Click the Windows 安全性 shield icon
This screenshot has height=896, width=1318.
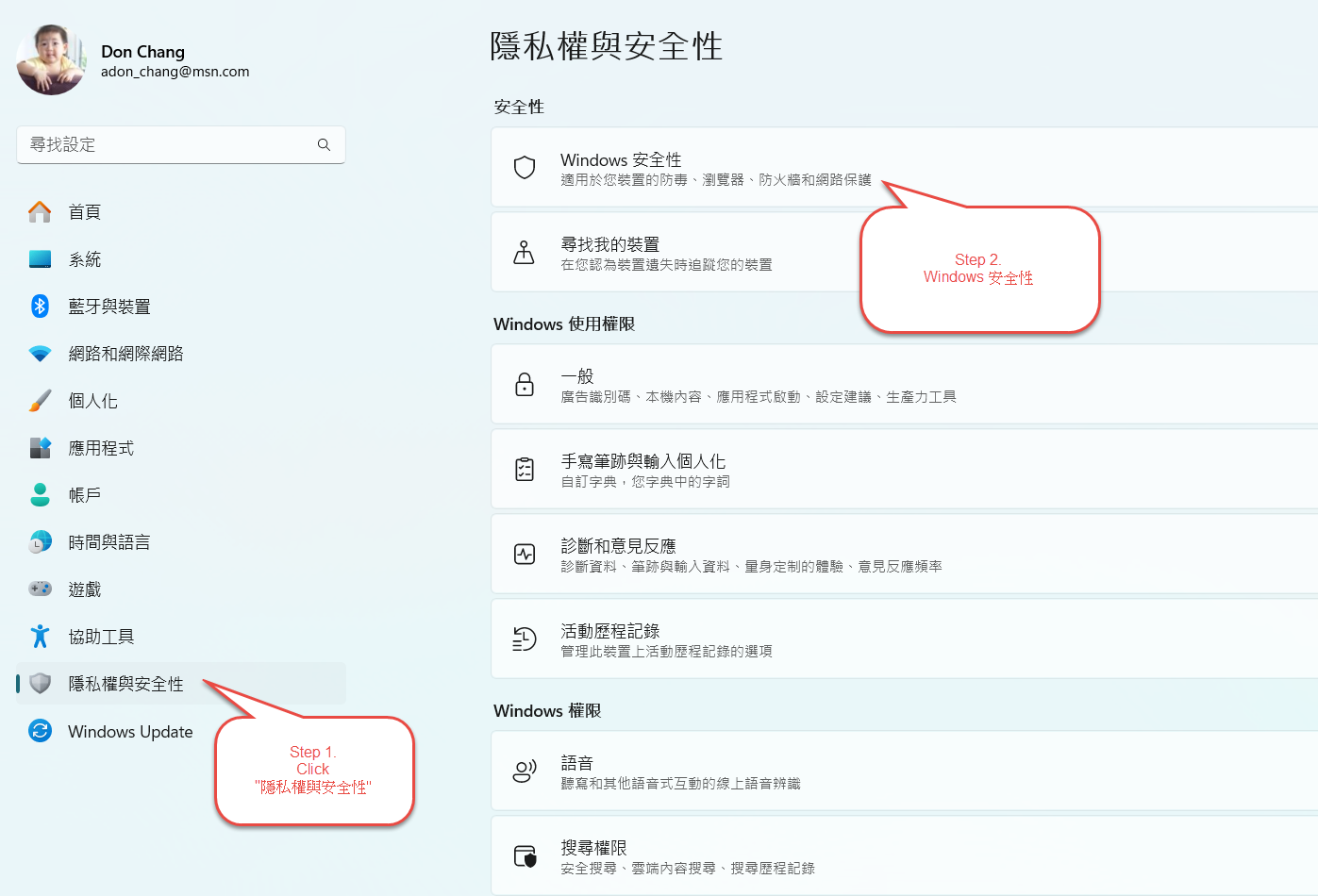(x=525, y=168)
